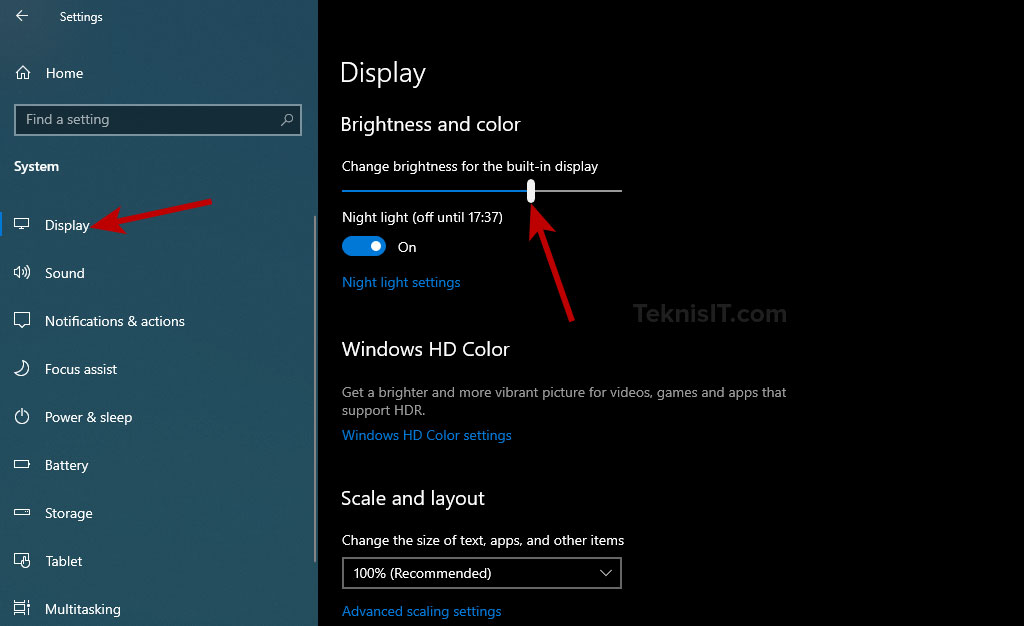
Task: Click the Find a setting search field
Action: (140, 119)
